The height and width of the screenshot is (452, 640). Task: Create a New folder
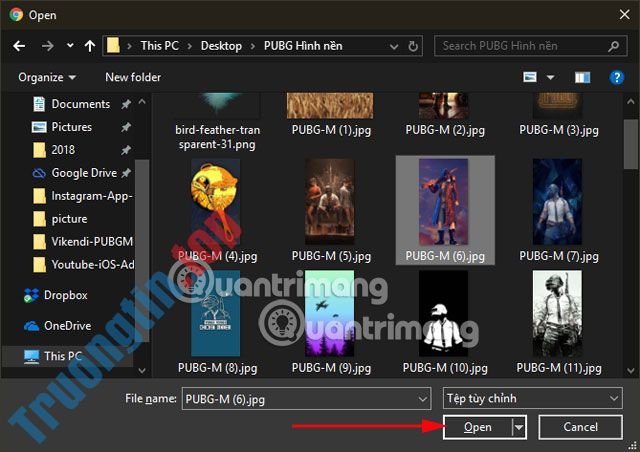pos(133,77)
